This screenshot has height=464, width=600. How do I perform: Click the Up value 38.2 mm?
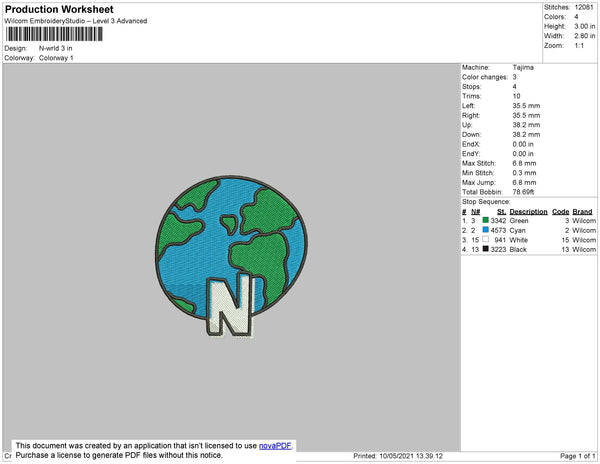coord(526,125)
